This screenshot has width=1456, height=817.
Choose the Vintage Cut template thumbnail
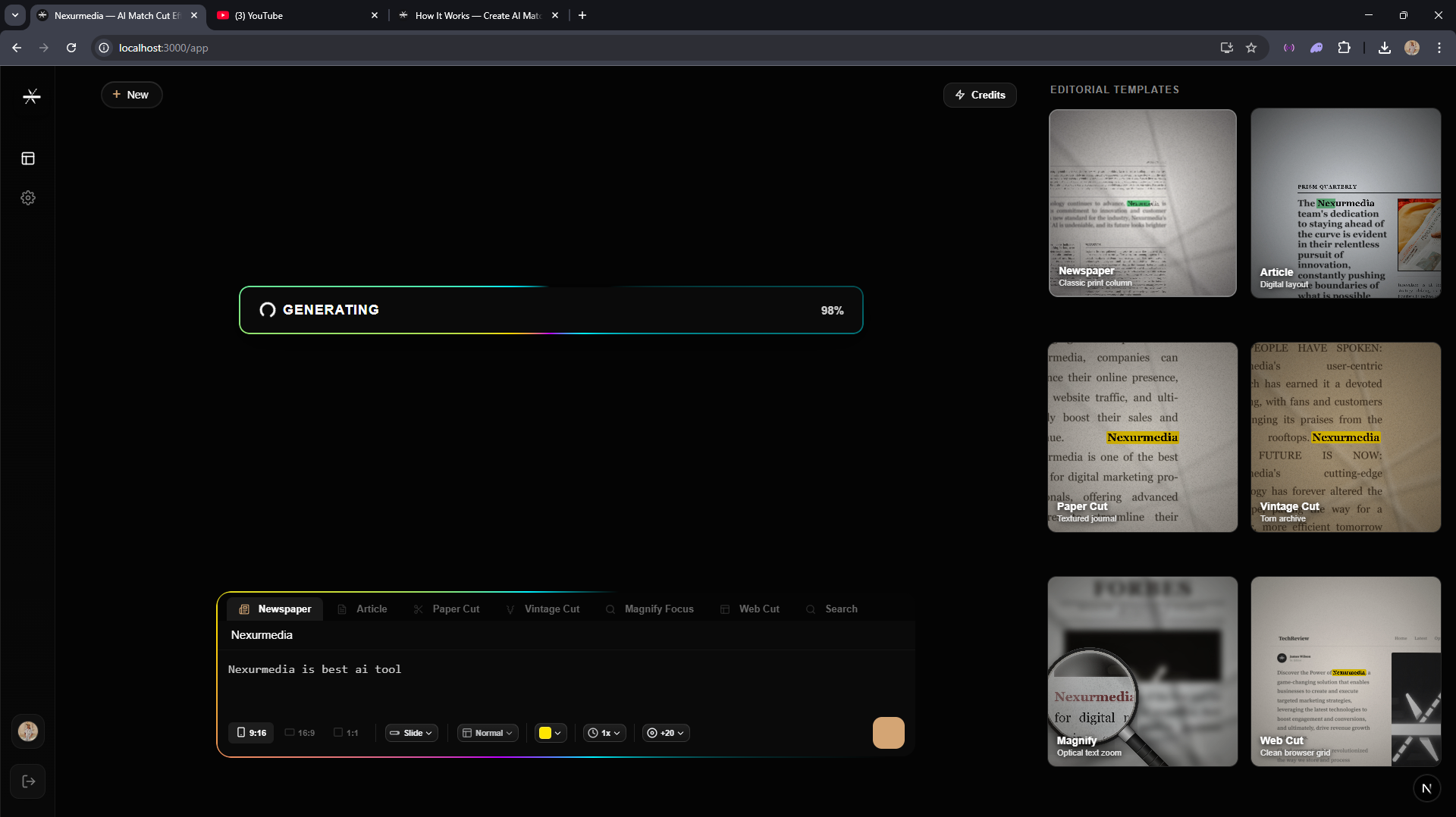pos(1345,437)
